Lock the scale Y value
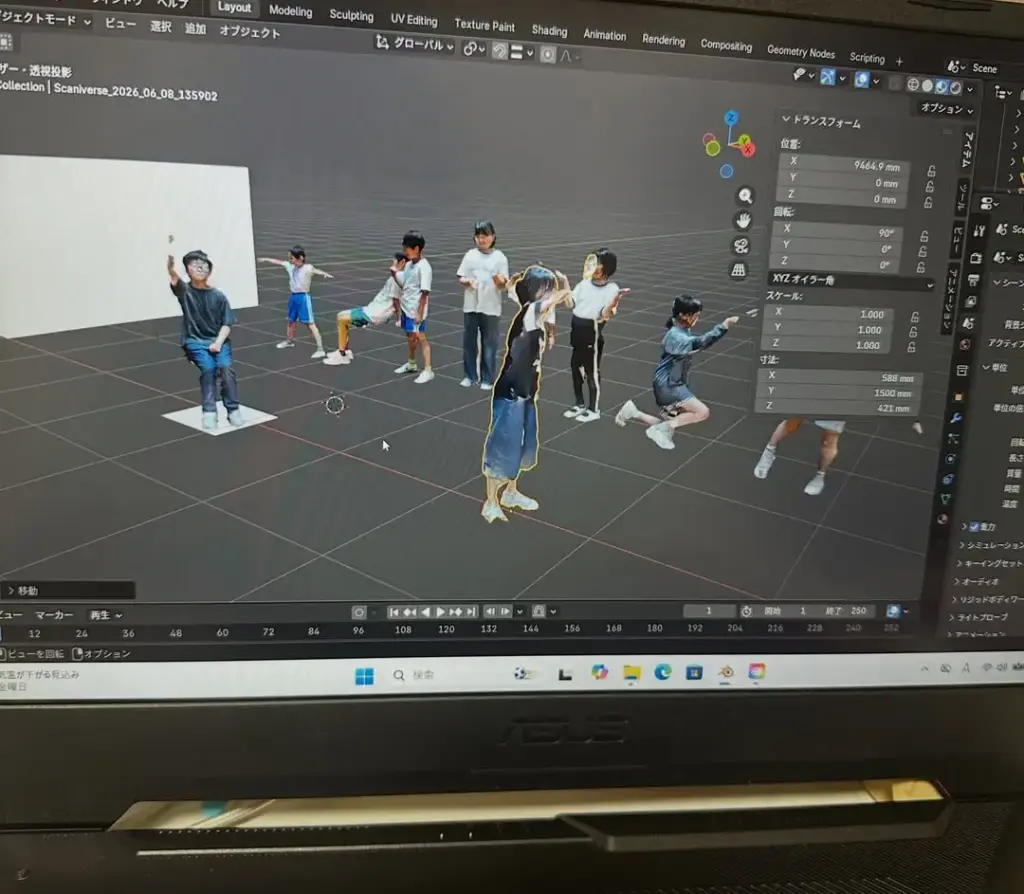Image resolution: width=1024 pixels, height=894 pixels. (913, 332)
